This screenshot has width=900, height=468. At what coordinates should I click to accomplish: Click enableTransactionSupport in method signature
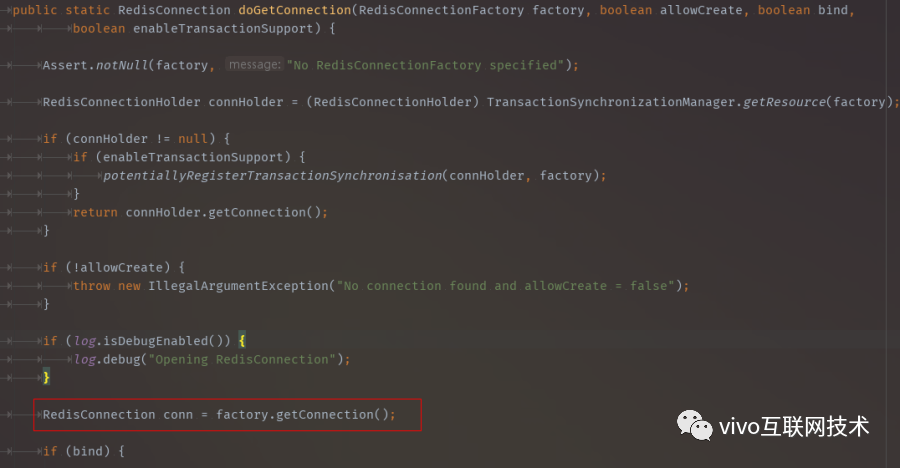click(223, 28)
